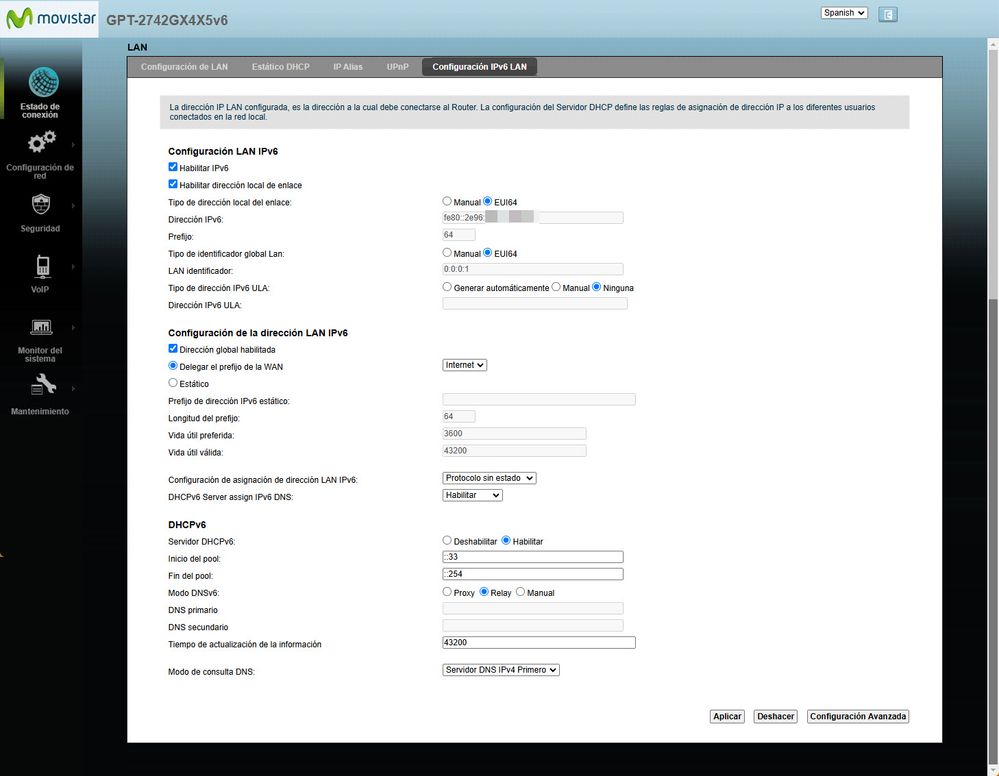The image size is (999, 776).
Task: Select Deshabilitar for Servidor DHCPv6
Action: pos(447,541)
